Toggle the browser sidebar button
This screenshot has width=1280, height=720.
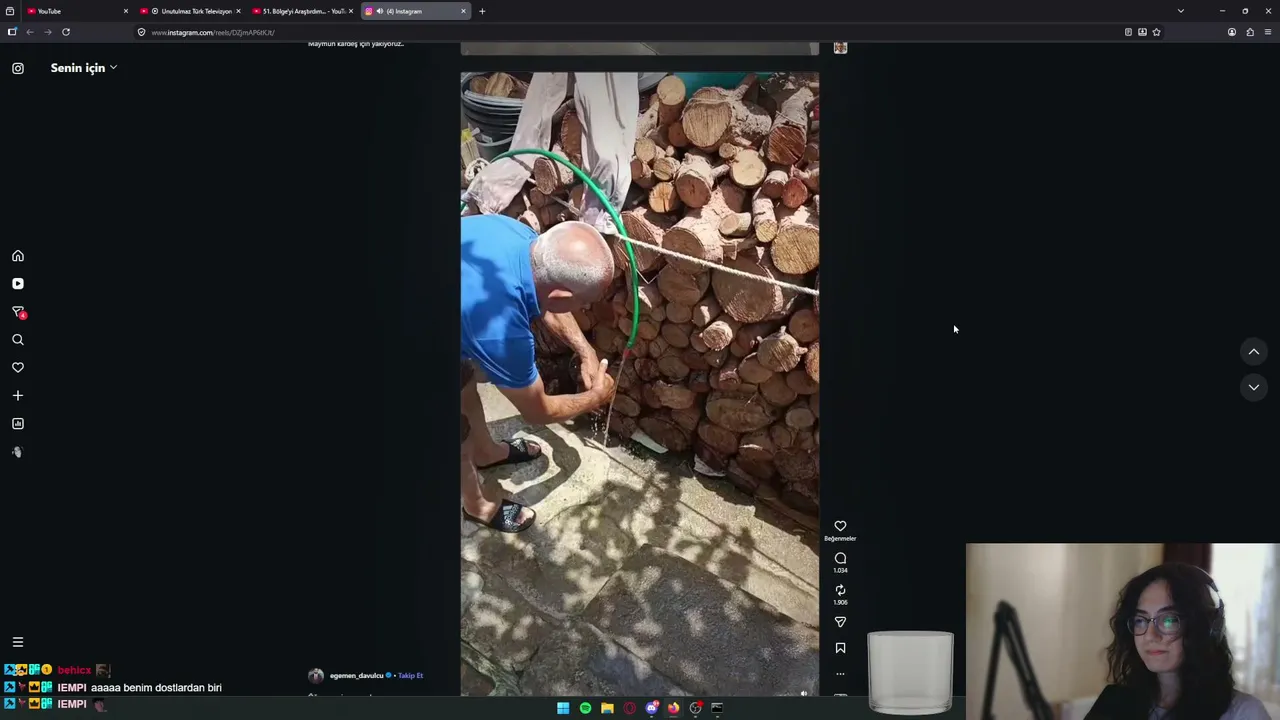12,32
